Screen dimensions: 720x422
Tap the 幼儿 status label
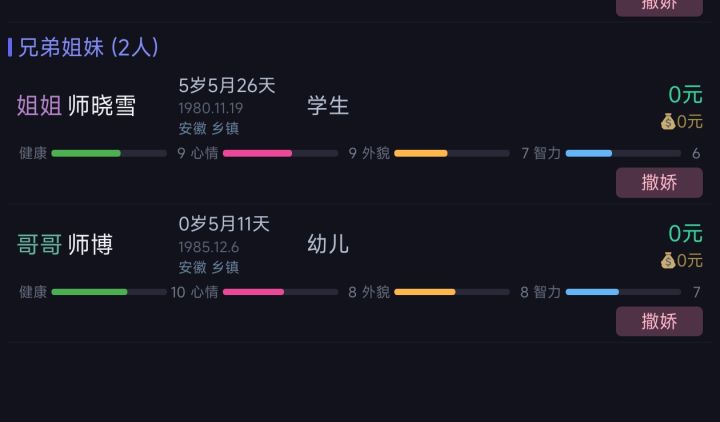(x=328, y=244)
